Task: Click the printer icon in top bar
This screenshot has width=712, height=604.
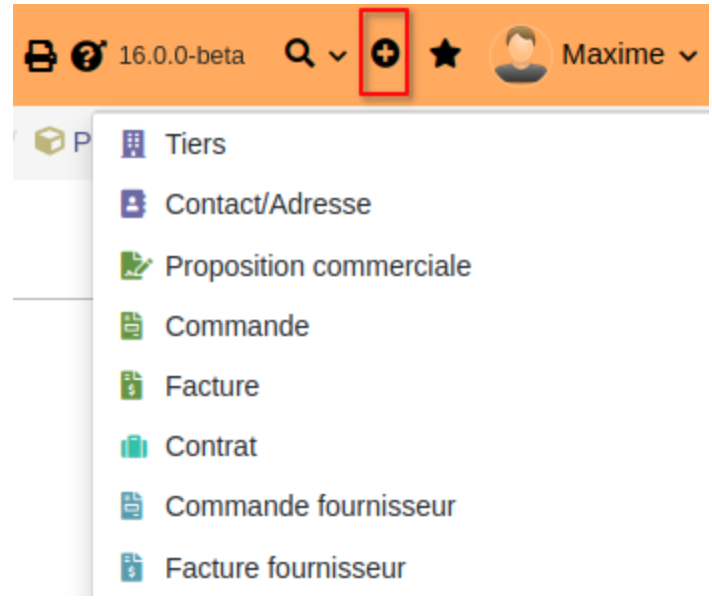Action: (x=41, y=56)
